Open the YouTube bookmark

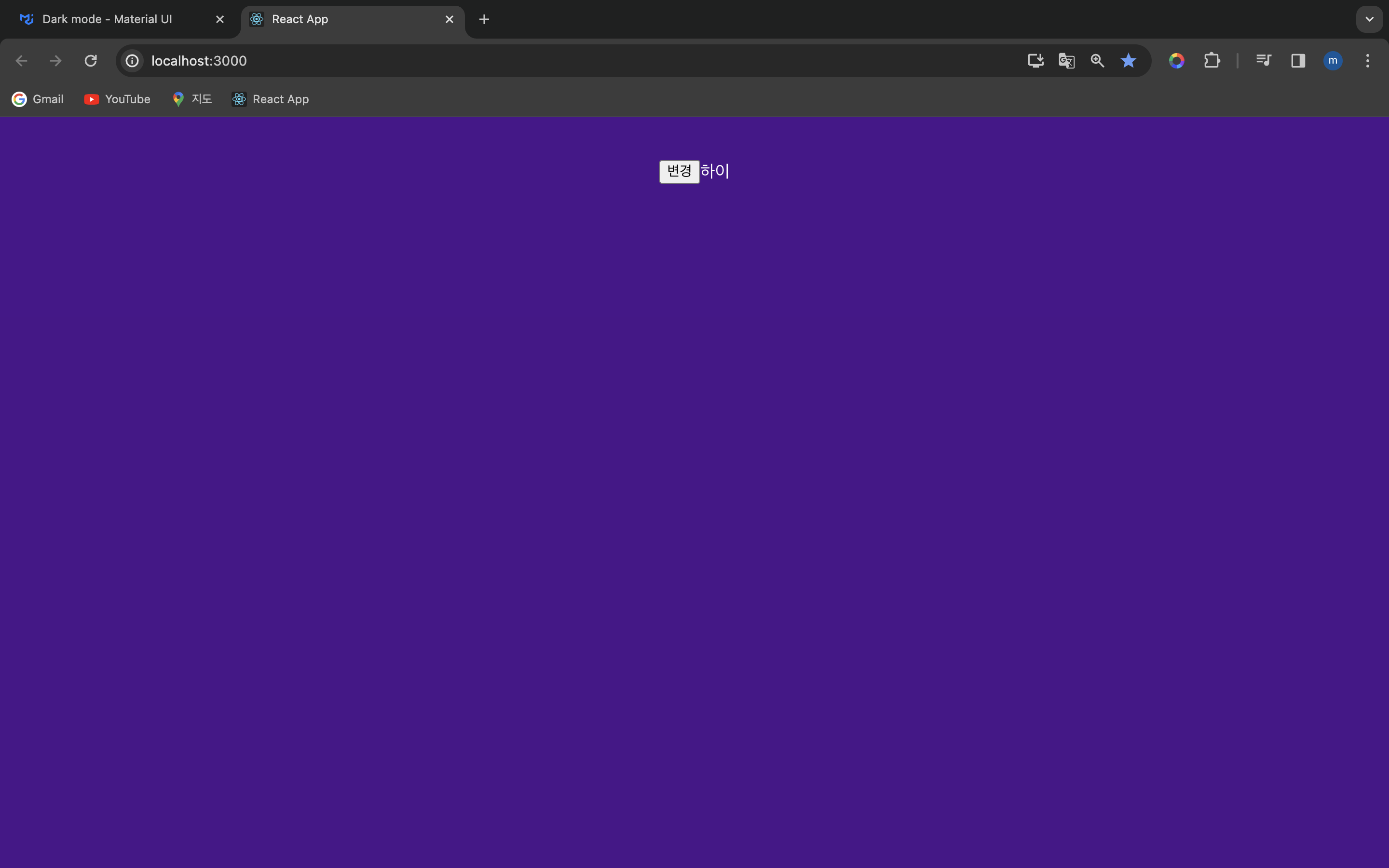[x=117, y=99]
